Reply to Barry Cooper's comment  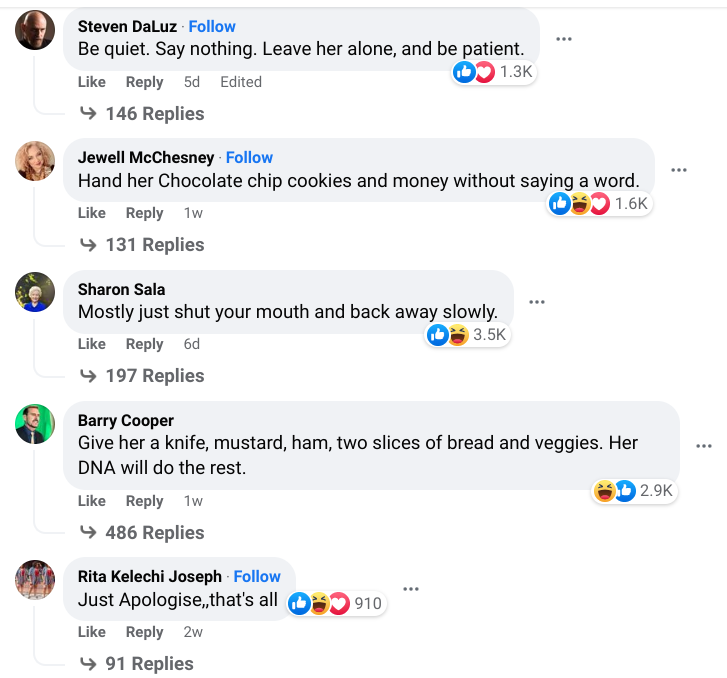(144, 501)
